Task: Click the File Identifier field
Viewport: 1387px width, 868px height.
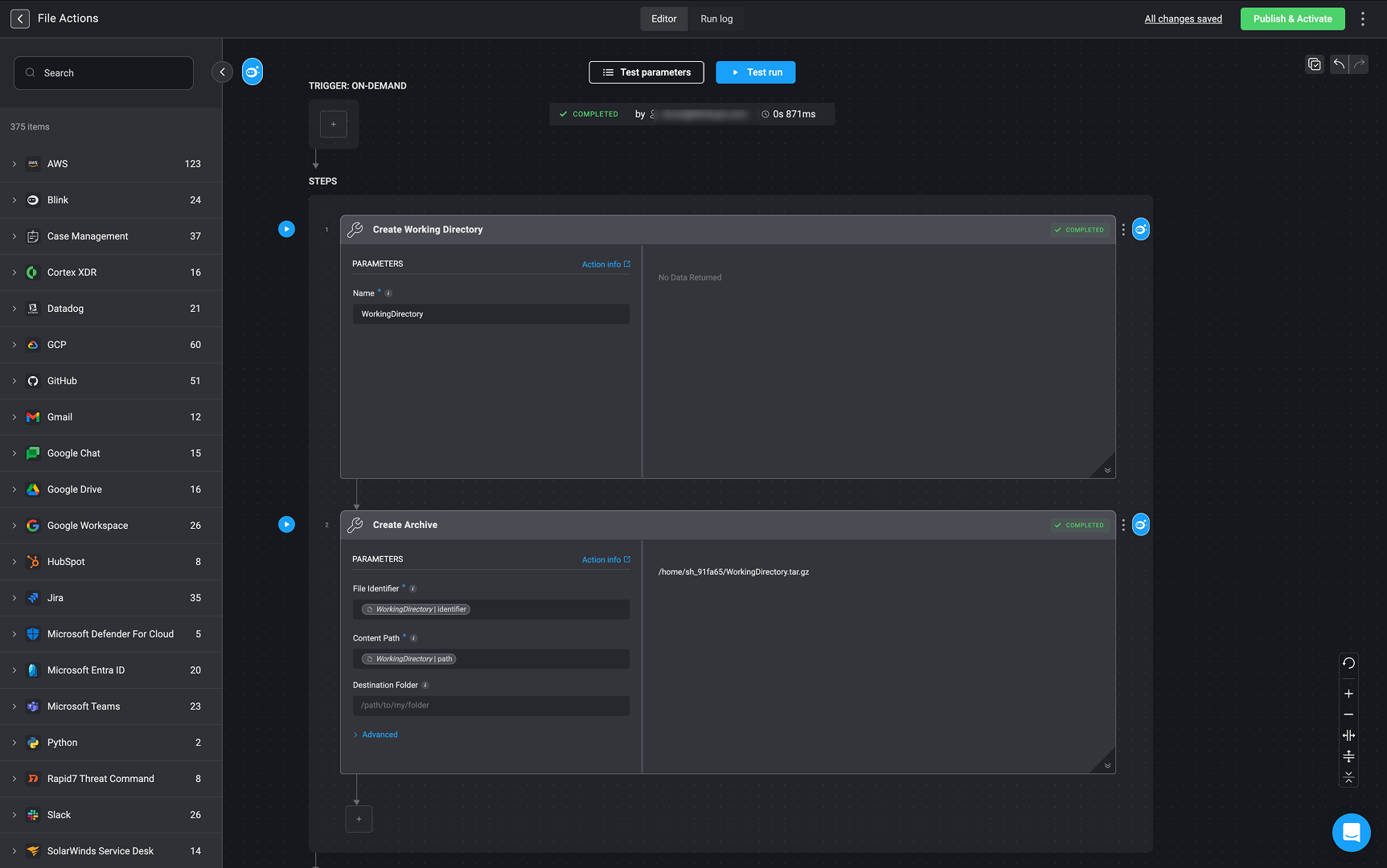Action: coord(491,609)
